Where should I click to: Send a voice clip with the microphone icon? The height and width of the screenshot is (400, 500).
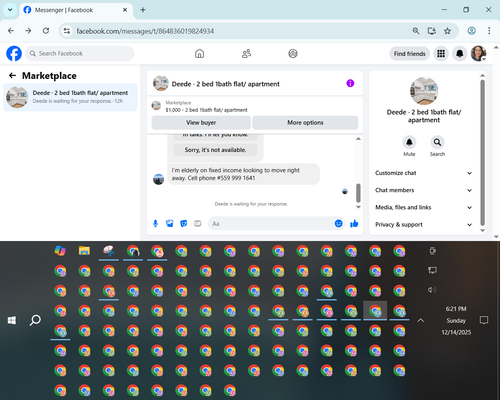click(x=155, y=224)
